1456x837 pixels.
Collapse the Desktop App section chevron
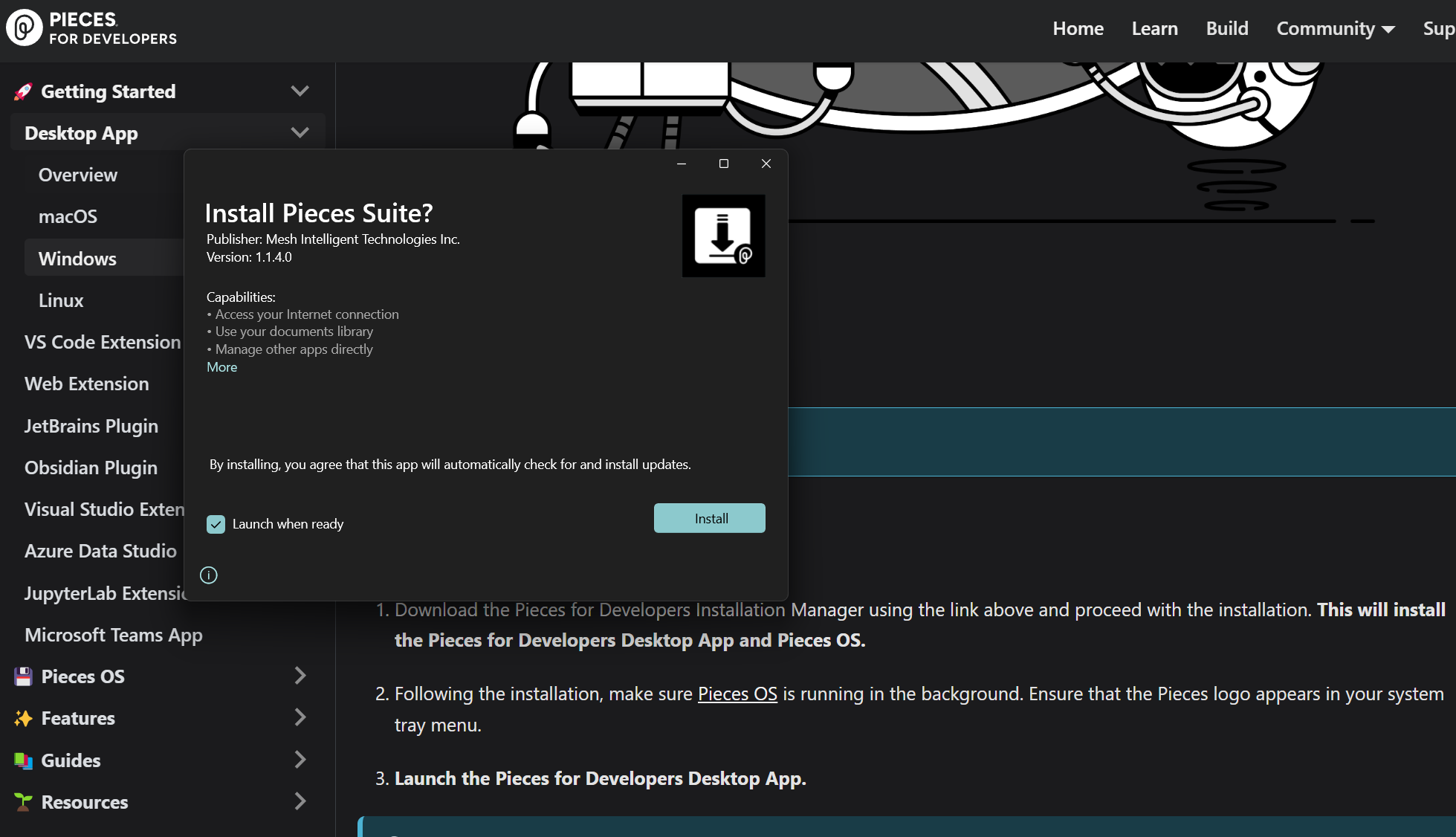point(300,133)
